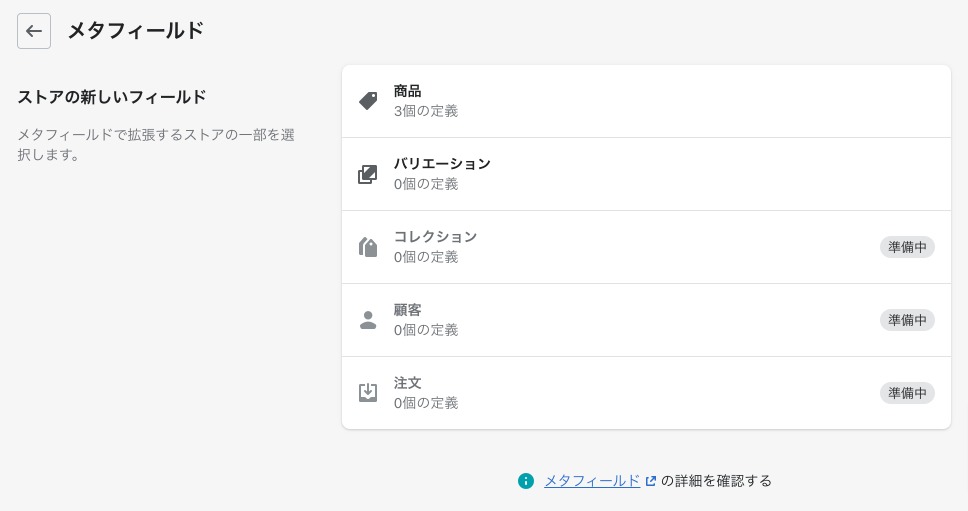Click the 3個の定義 text under 商品

(426, 111)
